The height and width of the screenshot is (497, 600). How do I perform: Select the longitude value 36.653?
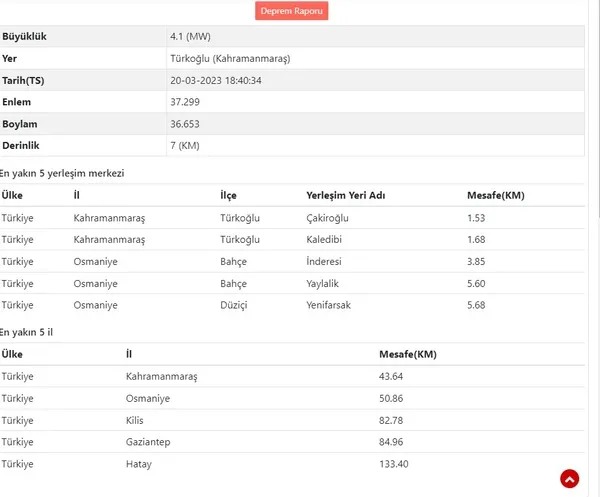185,124
